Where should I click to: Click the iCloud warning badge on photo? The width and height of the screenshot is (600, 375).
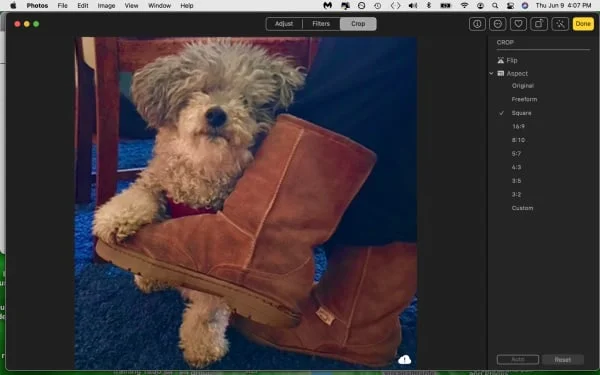404,360
